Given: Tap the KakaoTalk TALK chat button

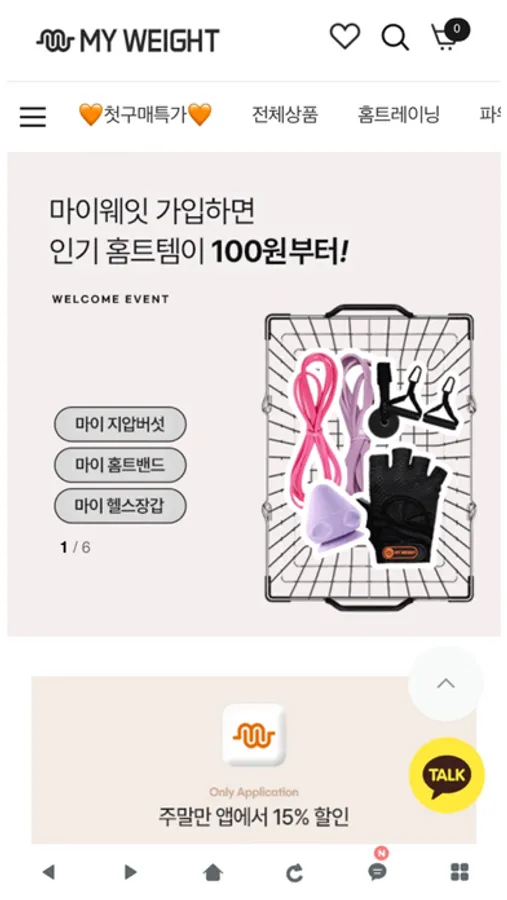Looking at the screenshot, I should click(446, 775).
